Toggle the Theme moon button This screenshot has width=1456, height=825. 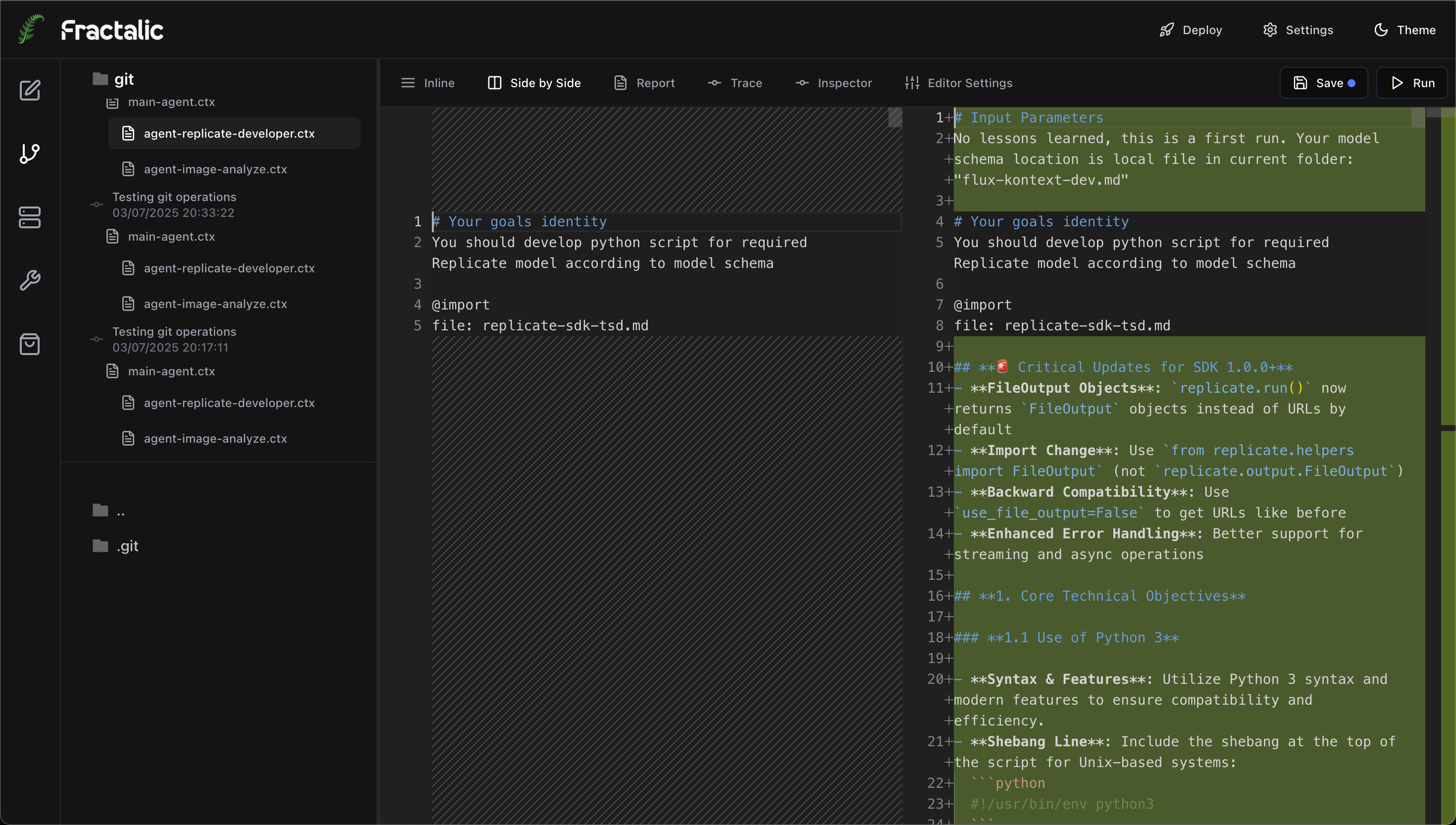1405,30
